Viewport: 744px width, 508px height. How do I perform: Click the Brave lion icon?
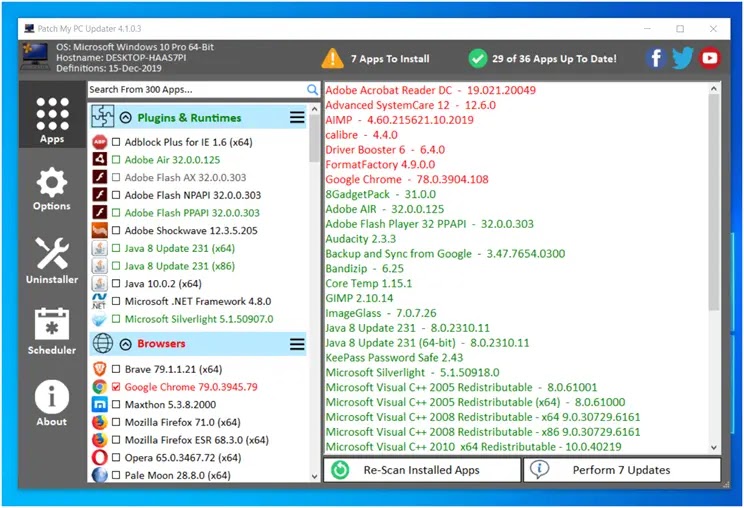click(x=99, y=369)
